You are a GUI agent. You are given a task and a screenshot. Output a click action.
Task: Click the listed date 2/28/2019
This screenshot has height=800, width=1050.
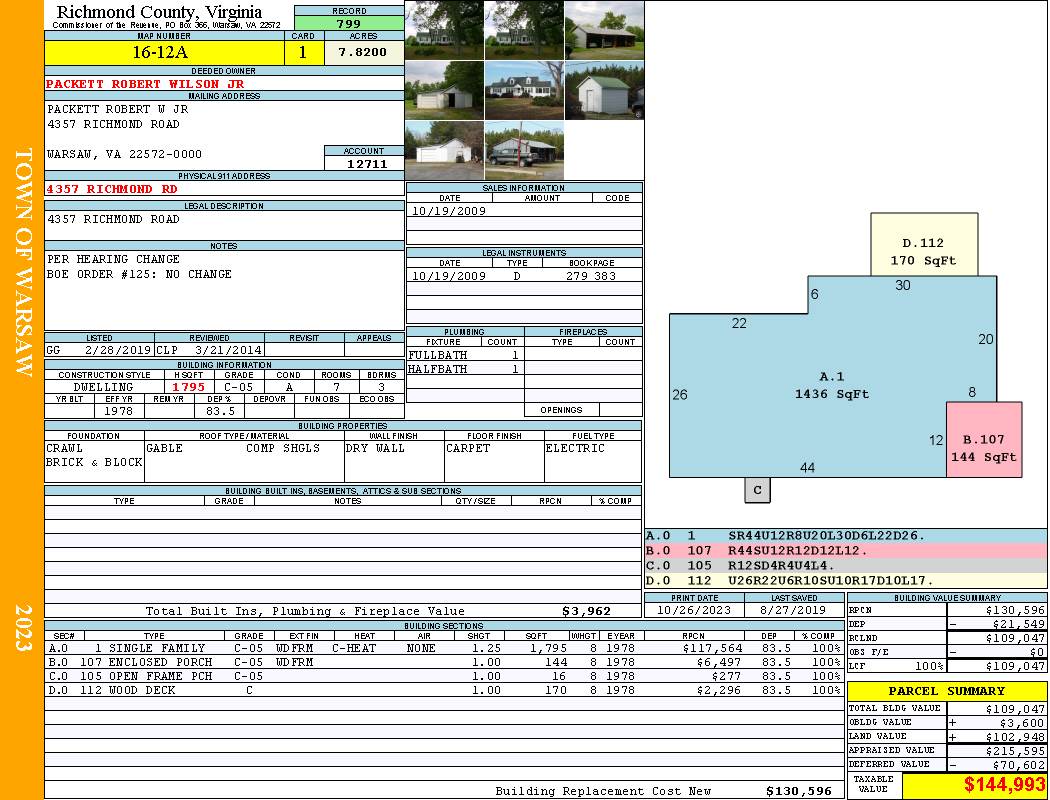tap(118, 350)
